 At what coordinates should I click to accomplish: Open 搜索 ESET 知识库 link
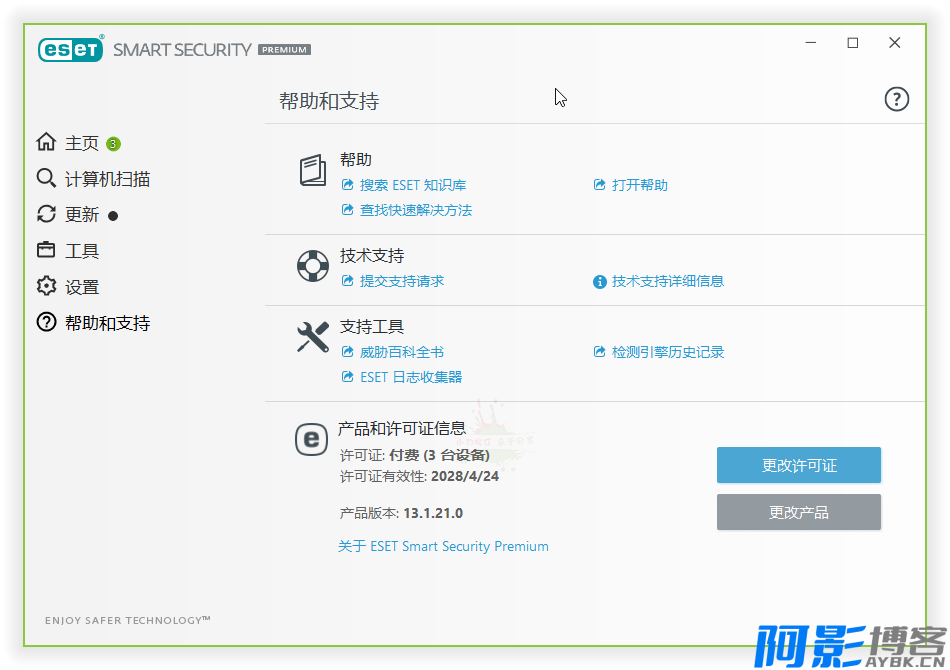click(413, 185)
